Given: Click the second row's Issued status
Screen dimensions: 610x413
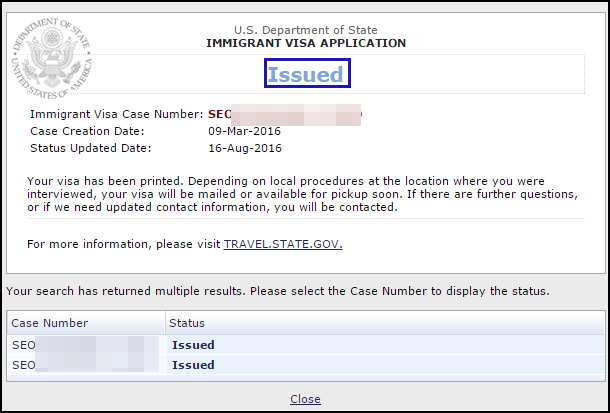Looking at the screenshot, I should (193, 365).
